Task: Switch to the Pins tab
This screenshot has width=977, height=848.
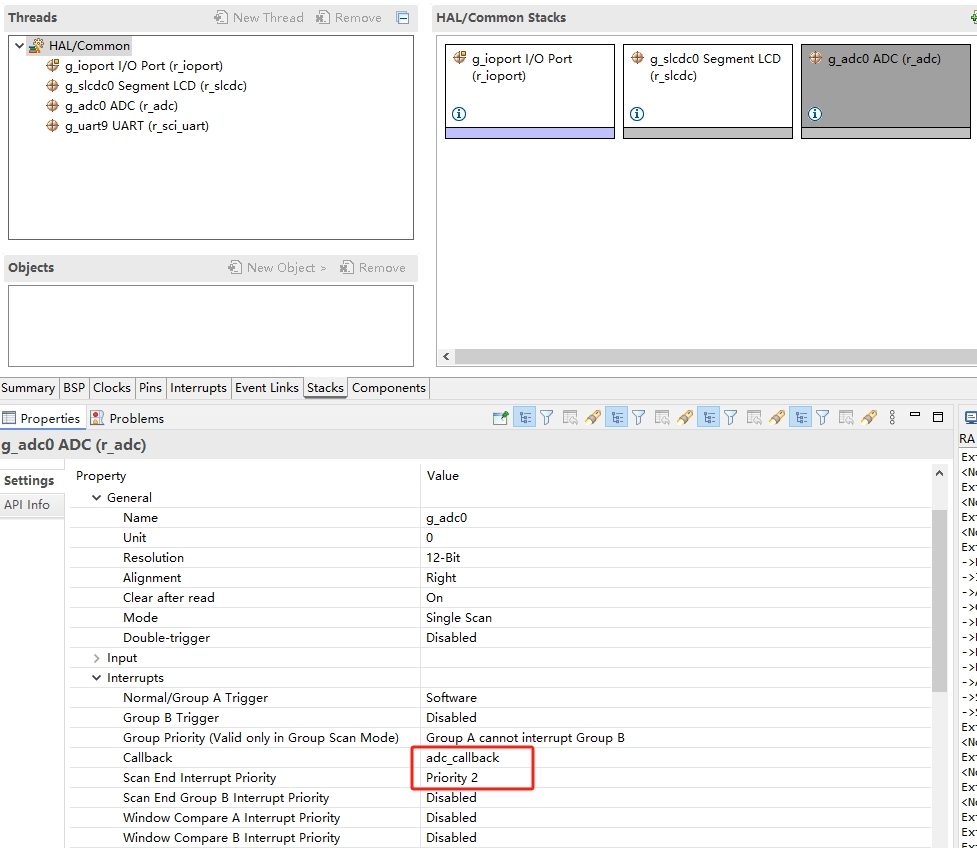Action: pyautogui.click(x=150, y=388)
